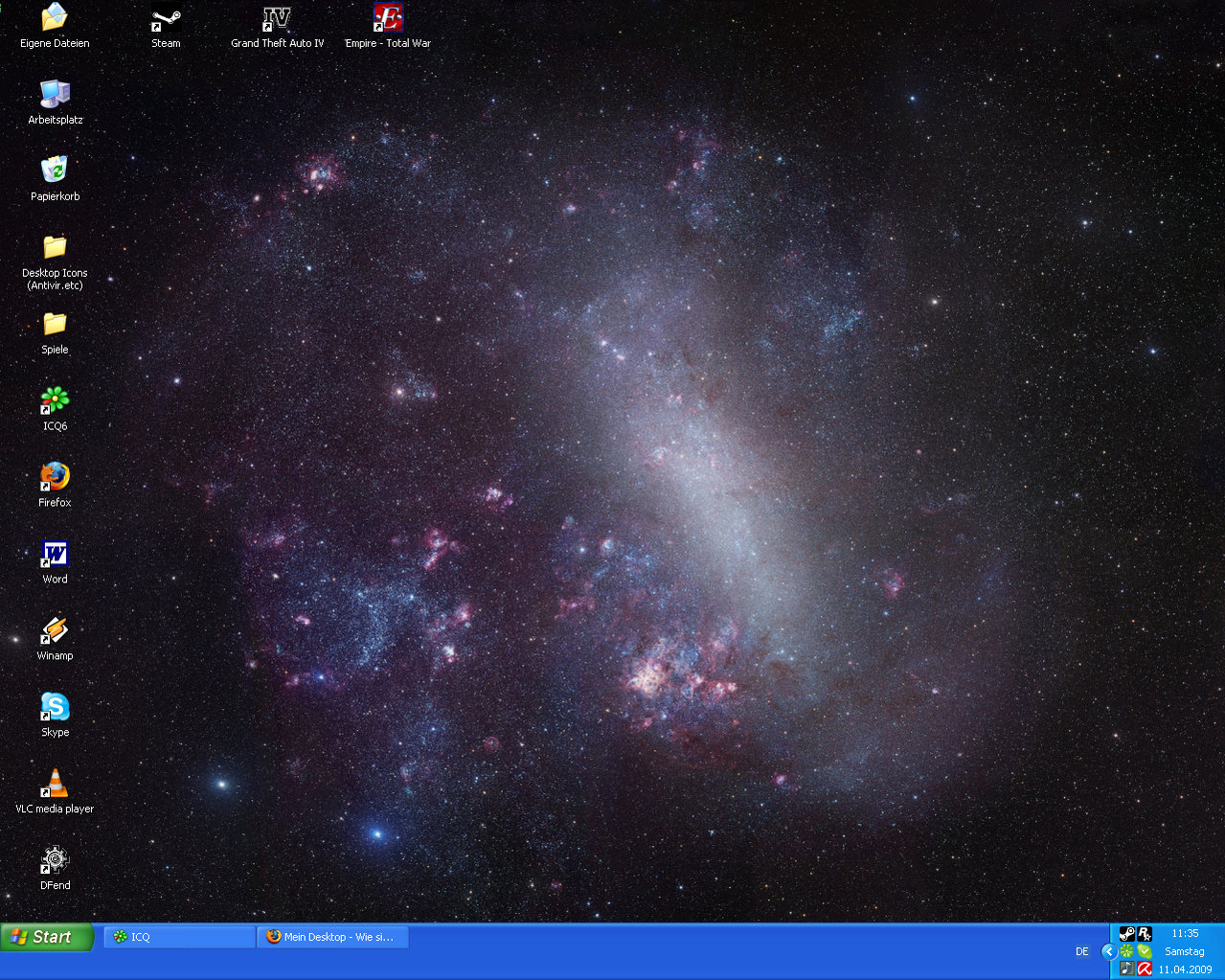Select the Empire - Total War icon
Image resolution: width=1225 pixels, height=980 pixels.
[x=388, y=20]
